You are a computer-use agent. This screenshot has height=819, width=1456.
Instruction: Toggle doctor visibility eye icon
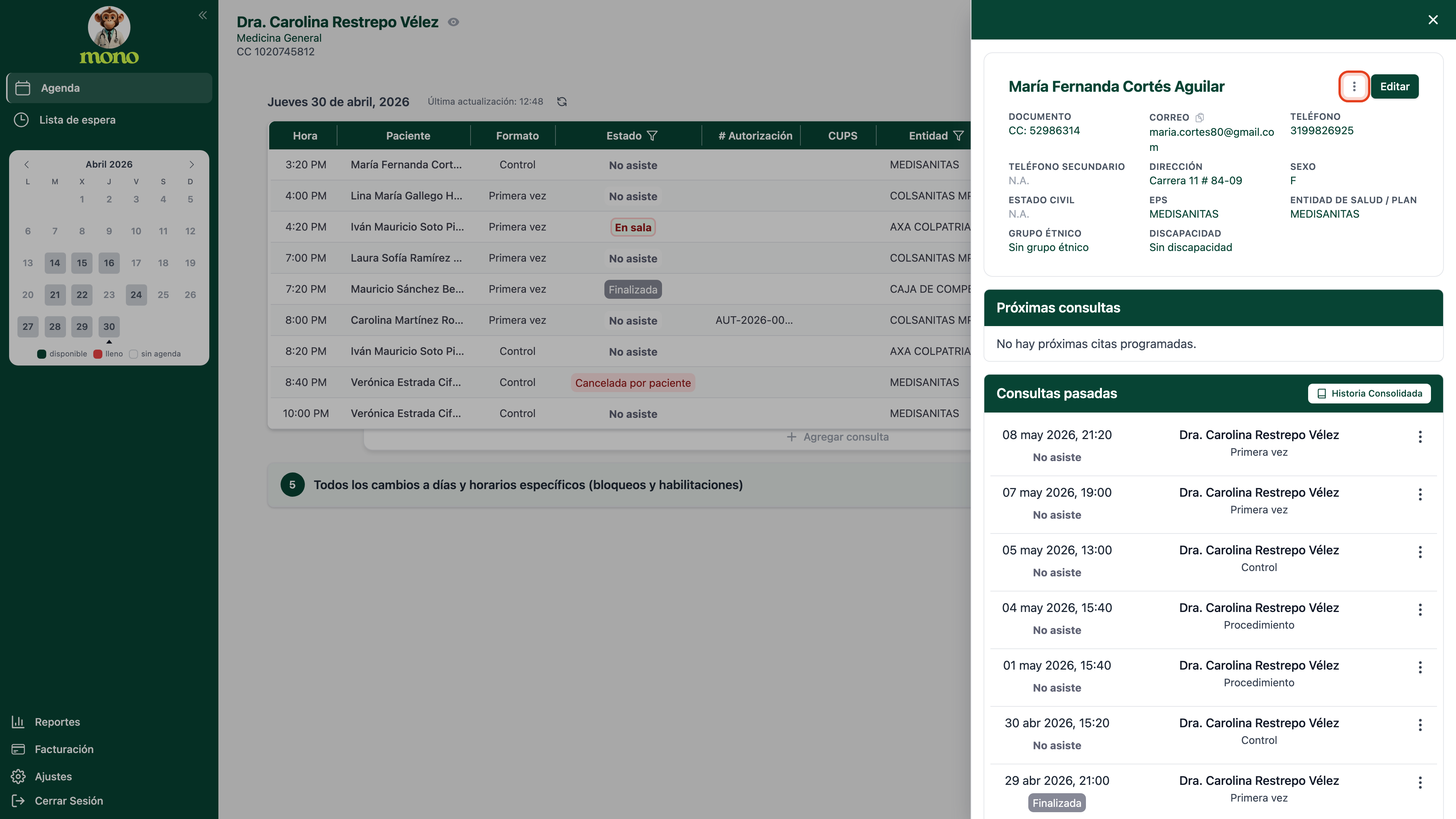[453, 22]
